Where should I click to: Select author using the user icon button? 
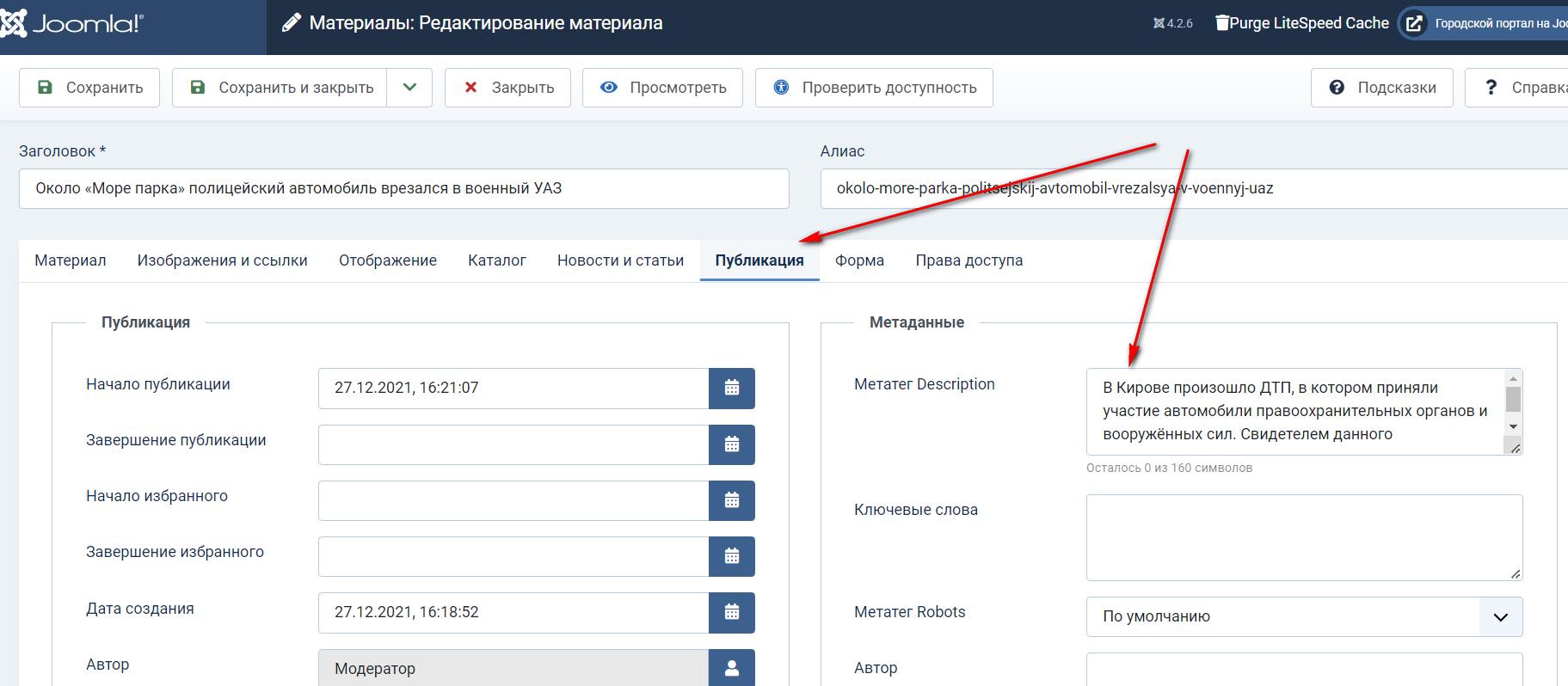[731, 668]
